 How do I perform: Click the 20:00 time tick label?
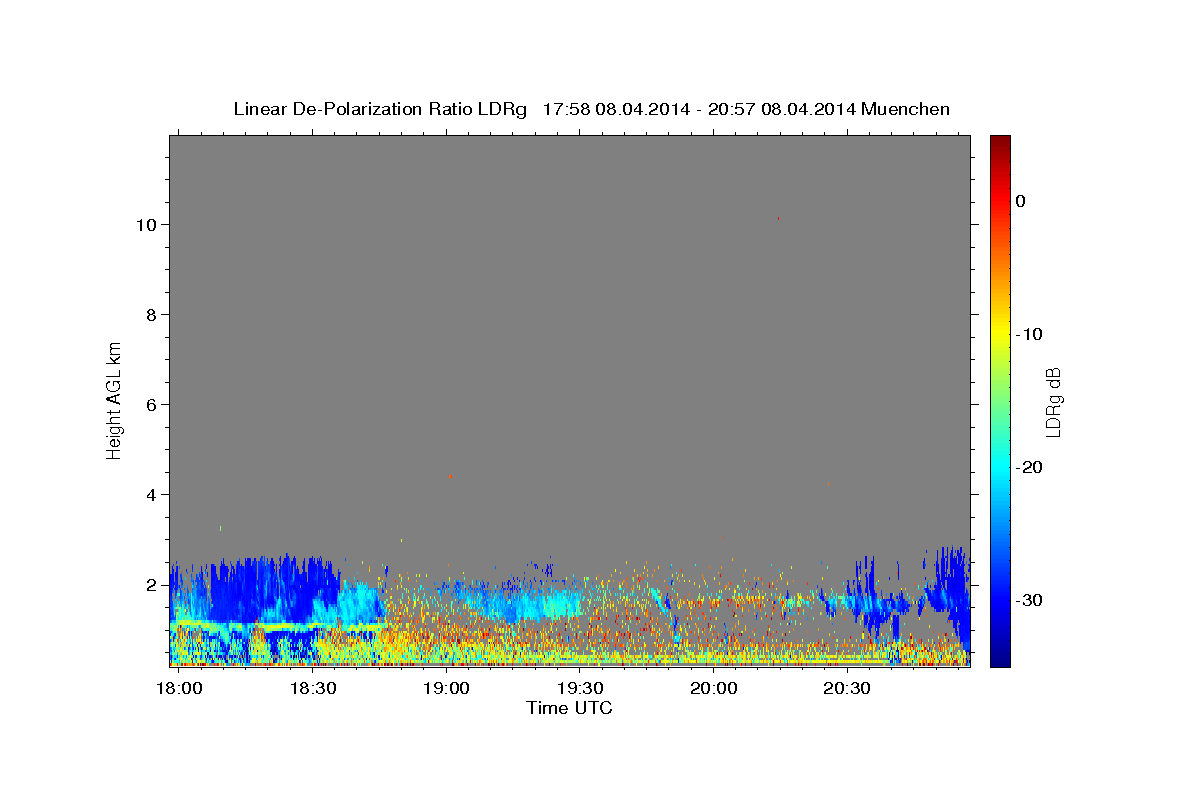point(714,689)
